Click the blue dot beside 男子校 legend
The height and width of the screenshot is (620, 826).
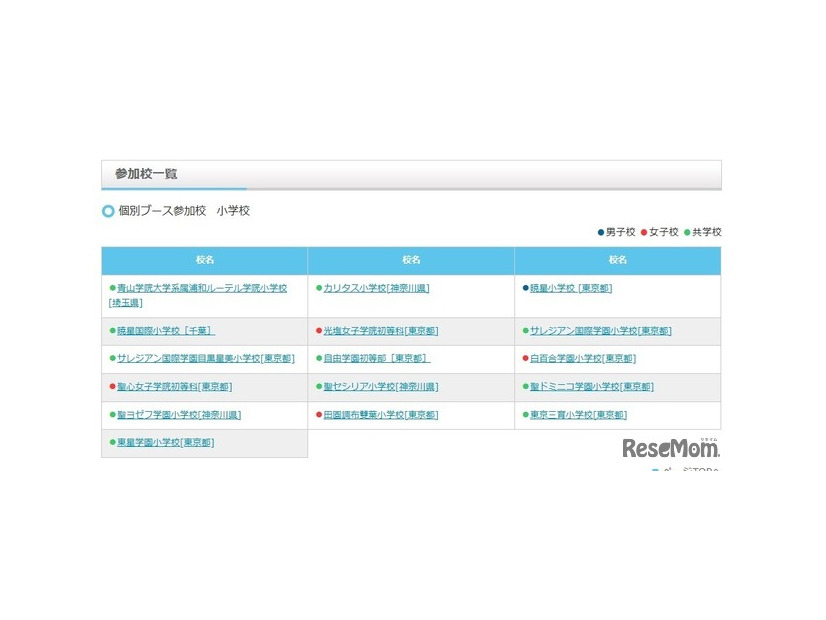pyautogui.click(x=601, y=232)
